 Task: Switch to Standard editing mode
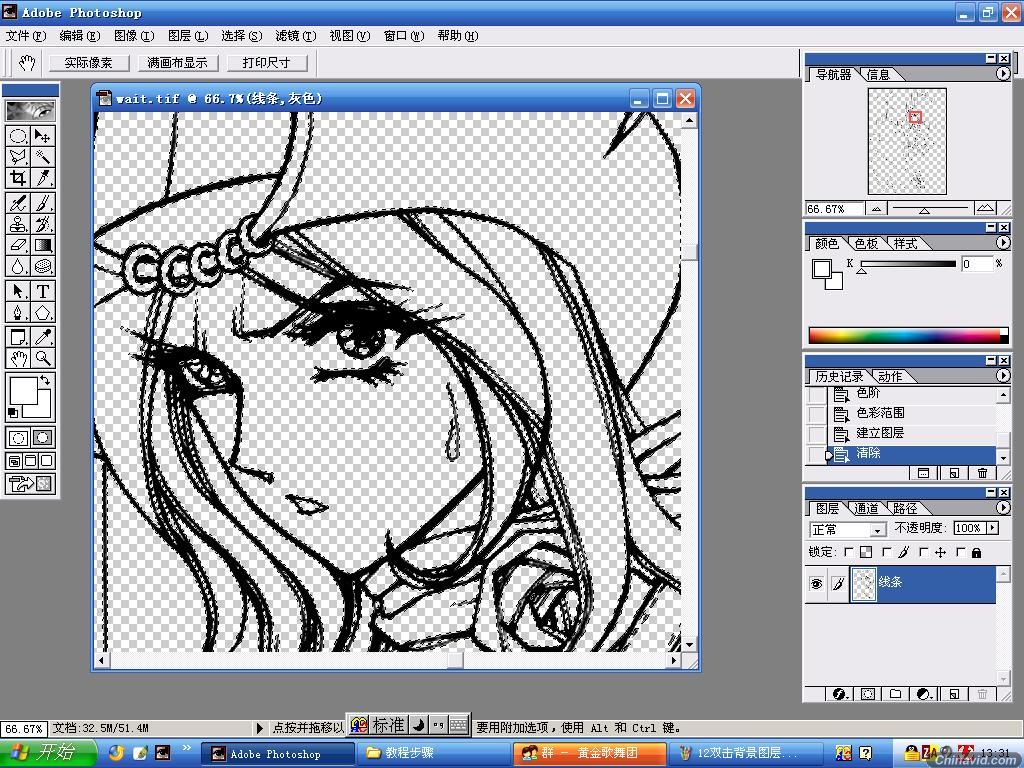[x=18, y=438]
